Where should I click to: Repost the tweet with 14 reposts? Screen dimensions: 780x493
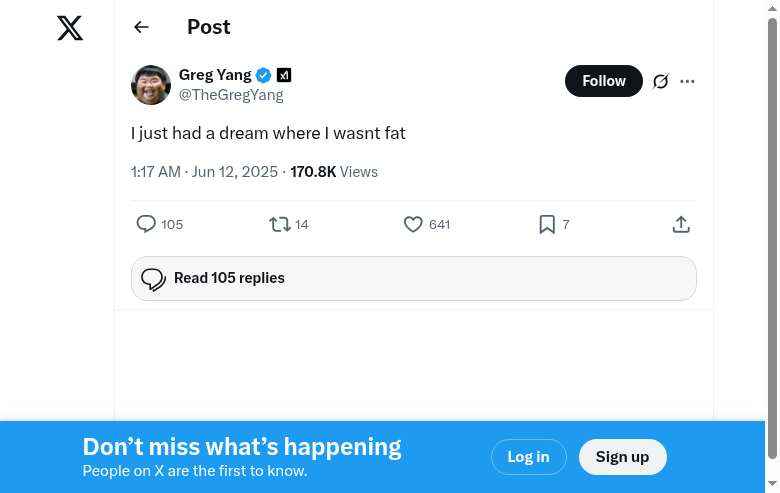coord(280,224)
